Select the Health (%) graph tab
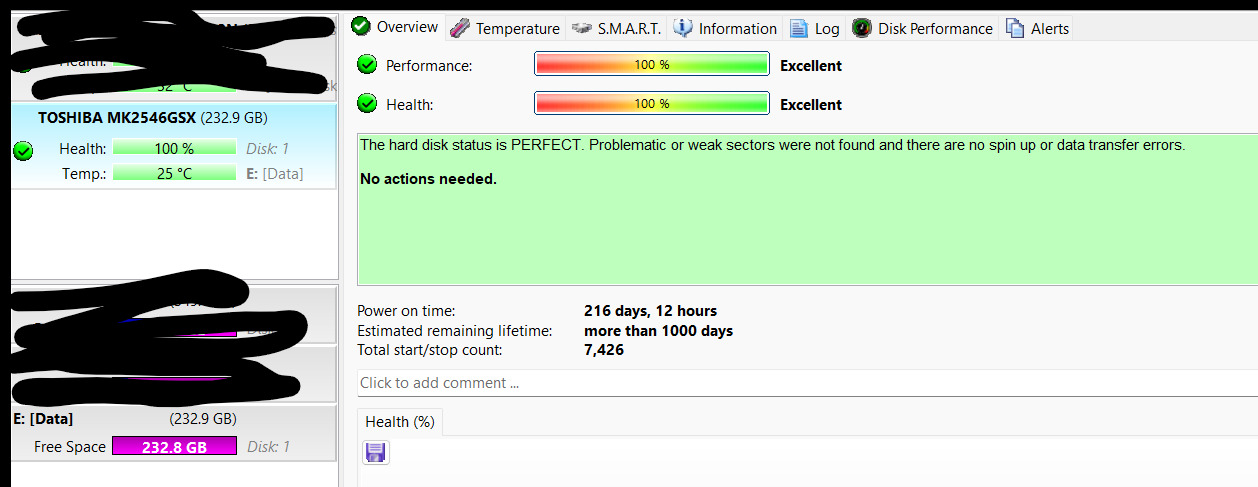 [x=400, y=422]
